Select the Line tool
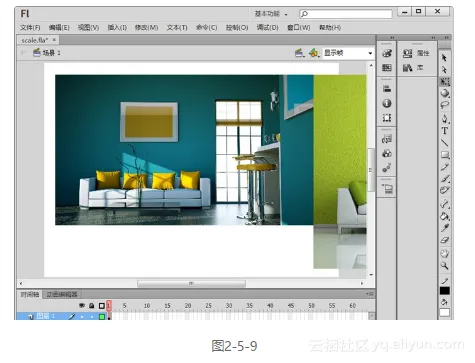Screen dimensions: 475x363 (445, 143)
